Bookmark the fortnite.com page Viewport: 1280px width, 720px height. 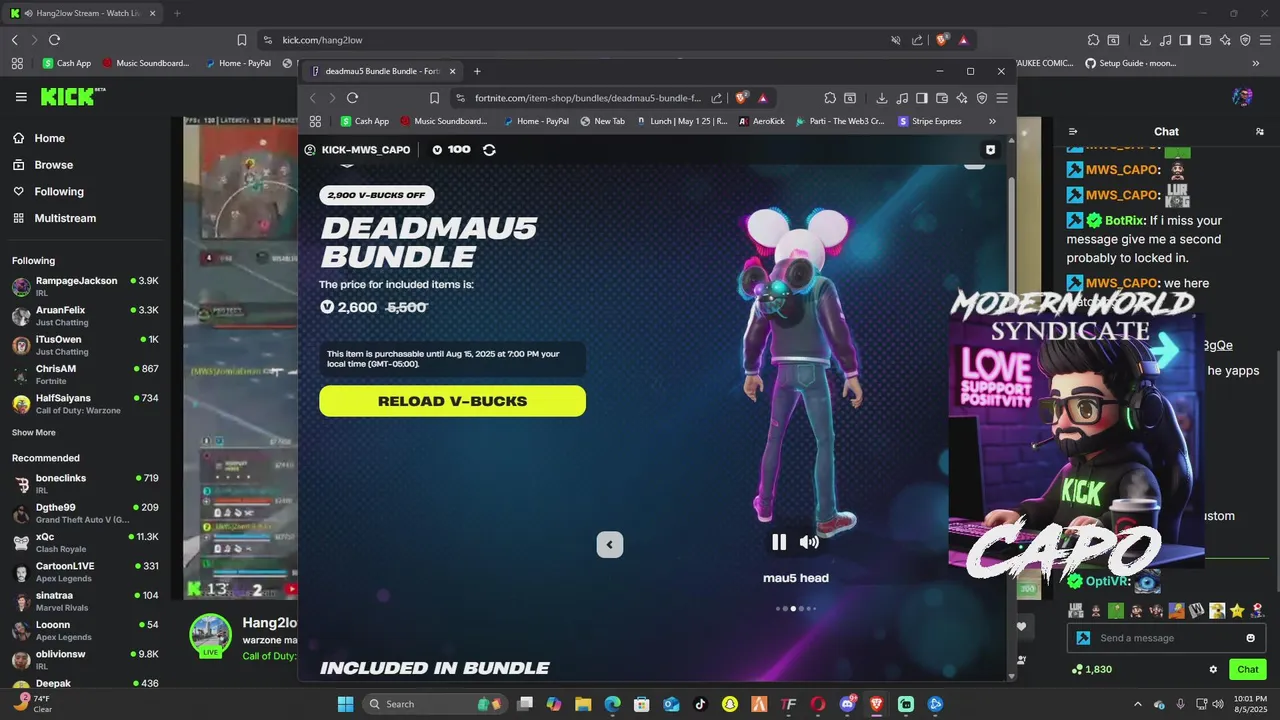click(434, 98)
